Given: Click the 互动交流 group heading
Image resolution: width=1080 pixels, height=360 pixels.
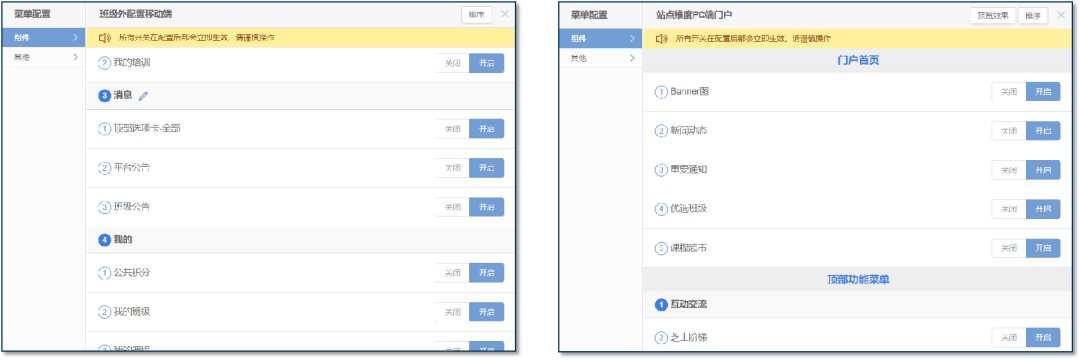Looking at the screenshot, I should click(x=689, y=304).
